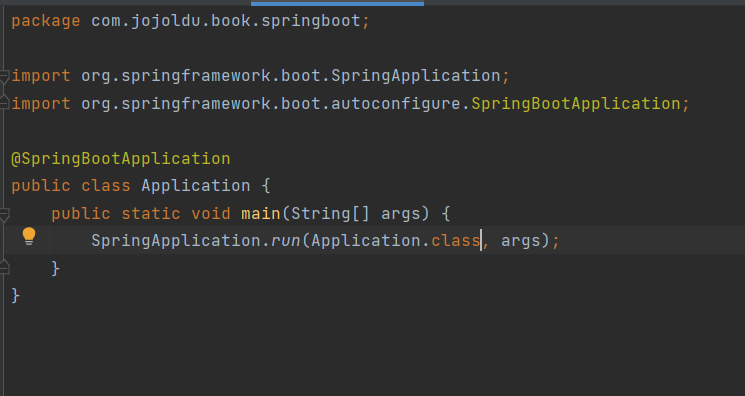The height and width of the screenshot is (396, 745).
Task: Collapse the imports fold marker beside SpringApplication import
Action: (x=4, y=76)
